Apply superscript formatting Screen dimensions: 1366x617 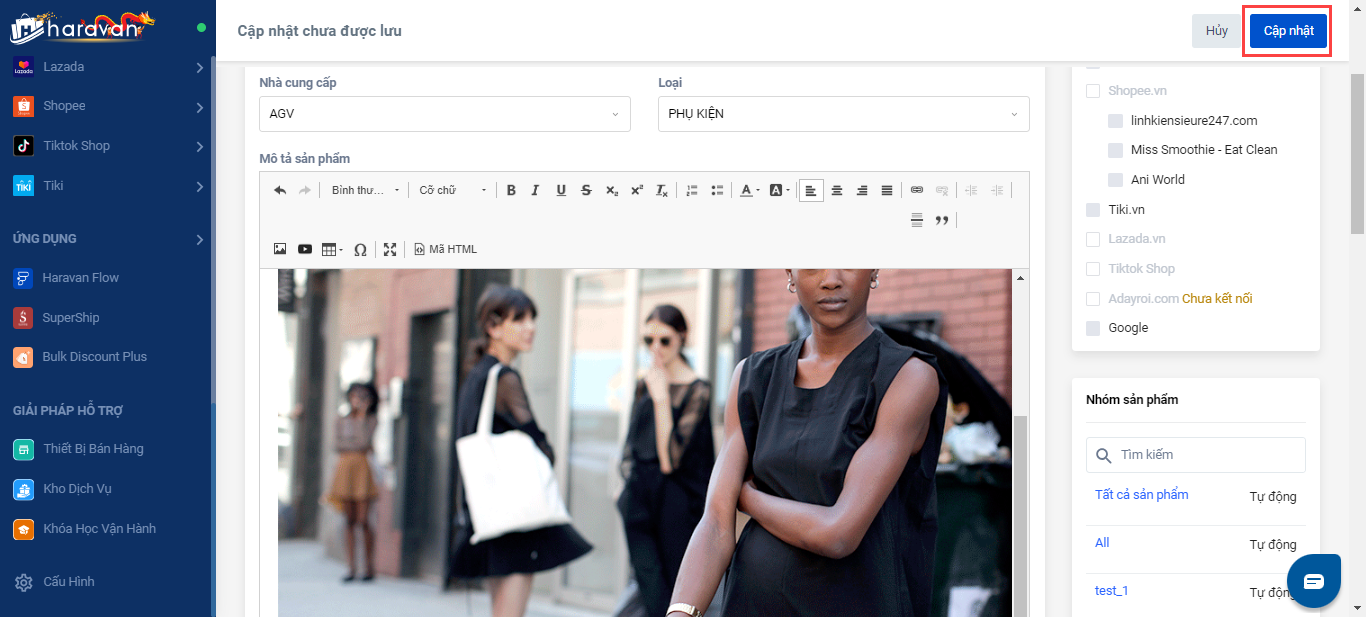(637, 190)
